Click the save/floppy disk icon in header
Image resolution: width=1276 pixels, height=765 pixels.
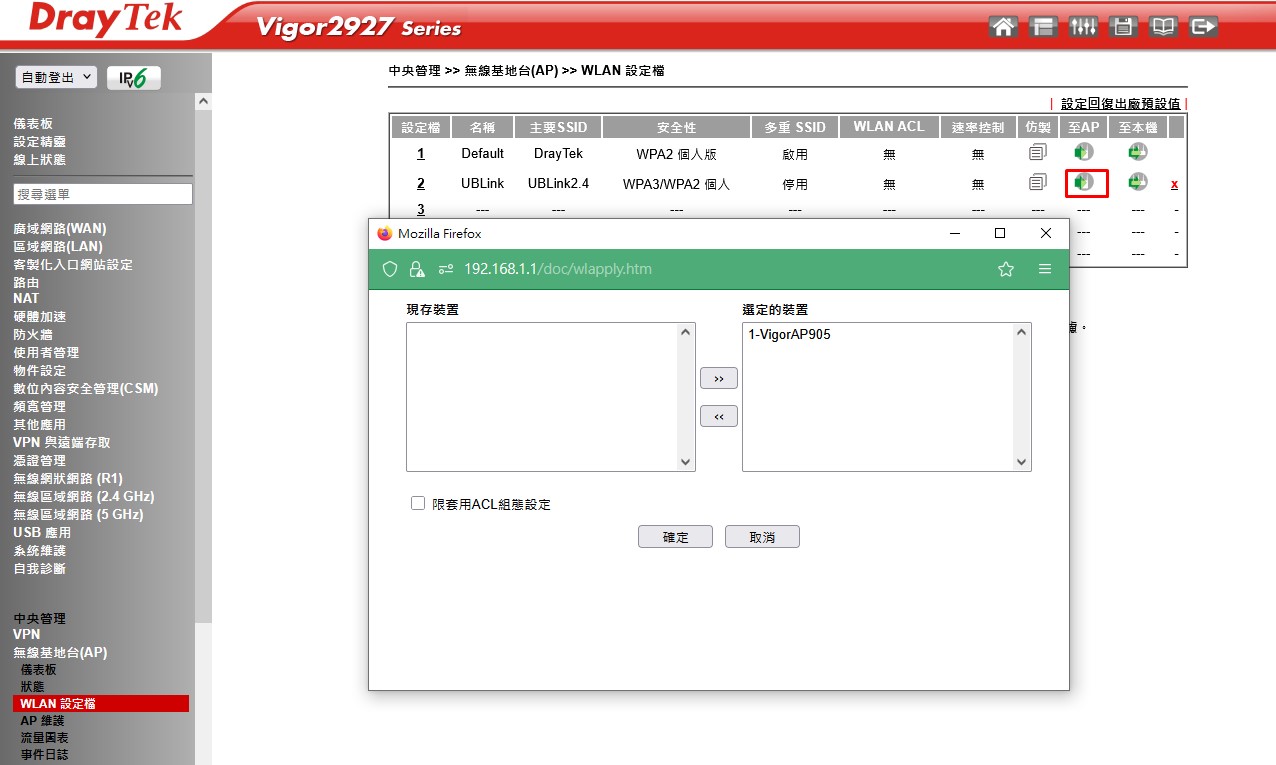pos(1124,27)
